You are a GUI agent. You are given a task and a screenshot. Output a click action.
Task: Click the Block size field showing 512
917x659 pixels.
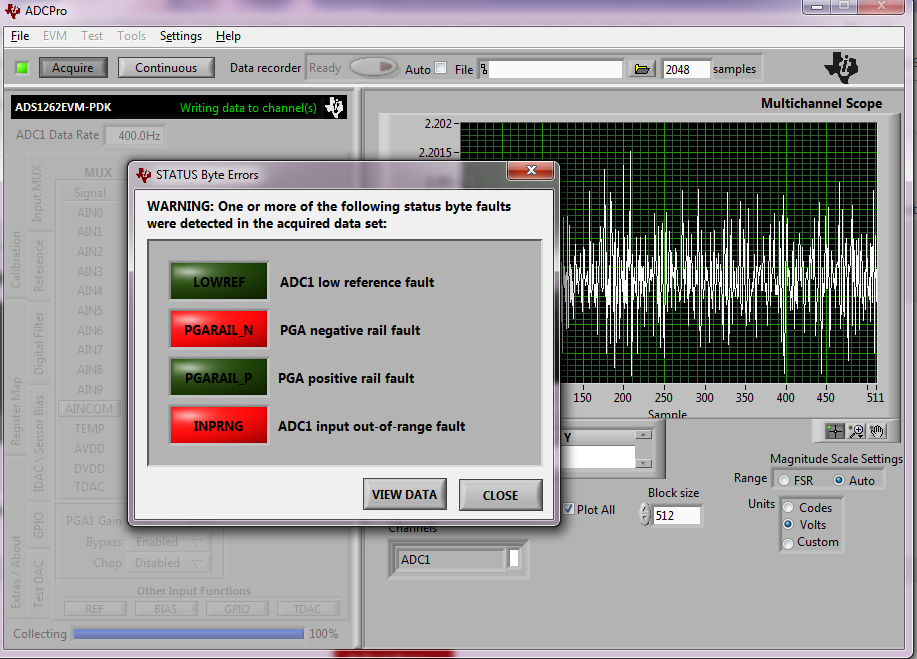[677, 515]
